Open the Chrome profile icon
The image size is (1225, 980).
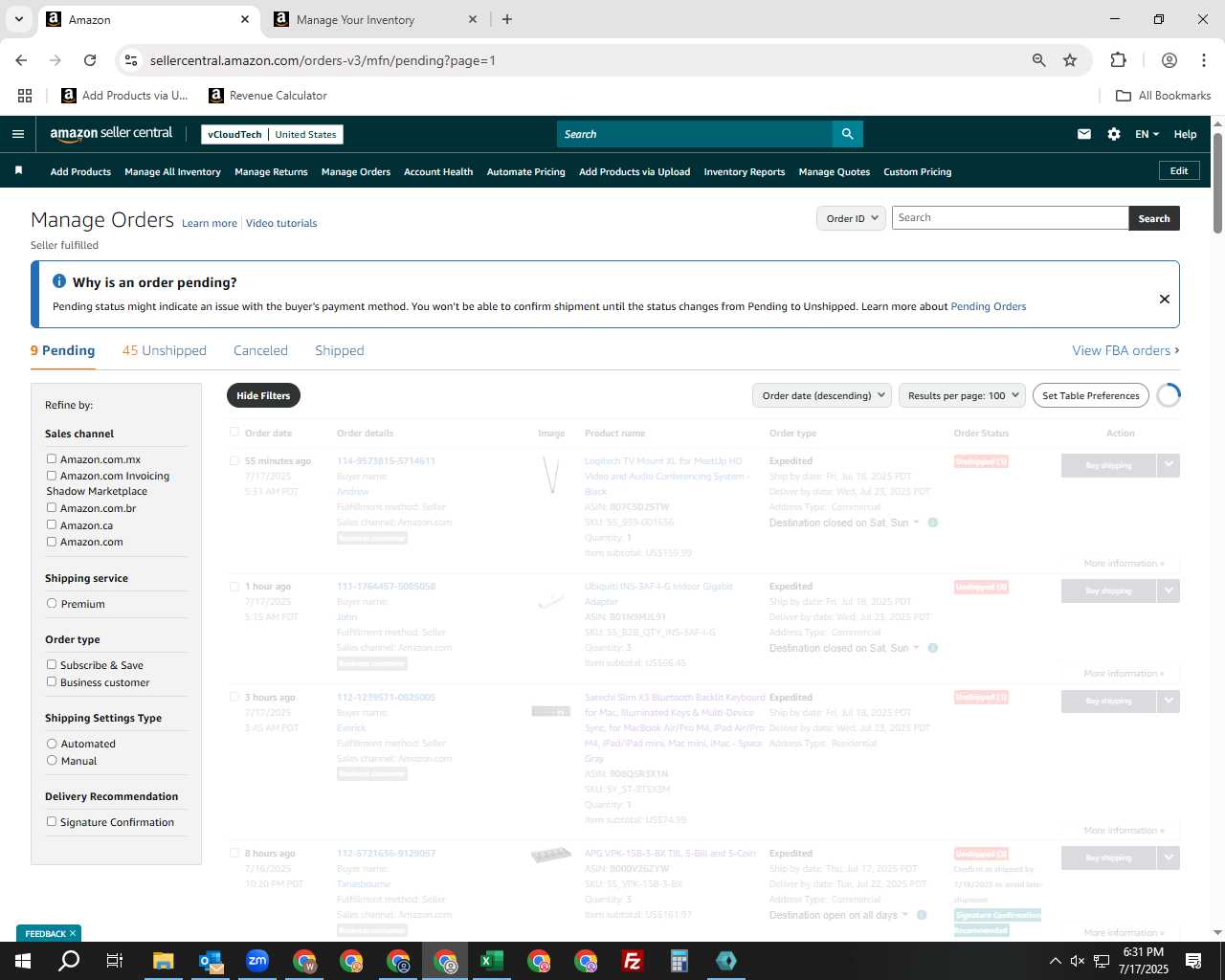click(1169, 60)
